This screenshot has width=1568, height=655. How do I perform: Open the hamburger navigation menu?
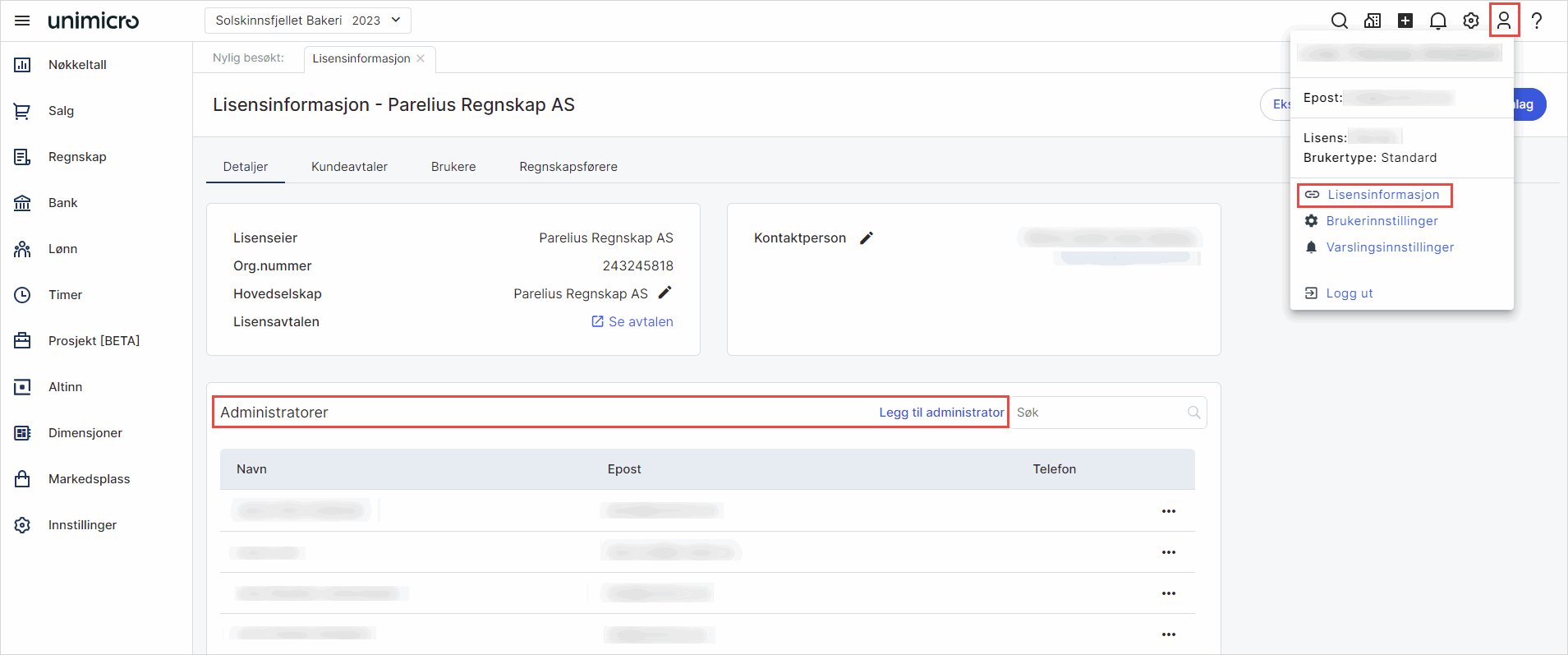pos(22,21)
